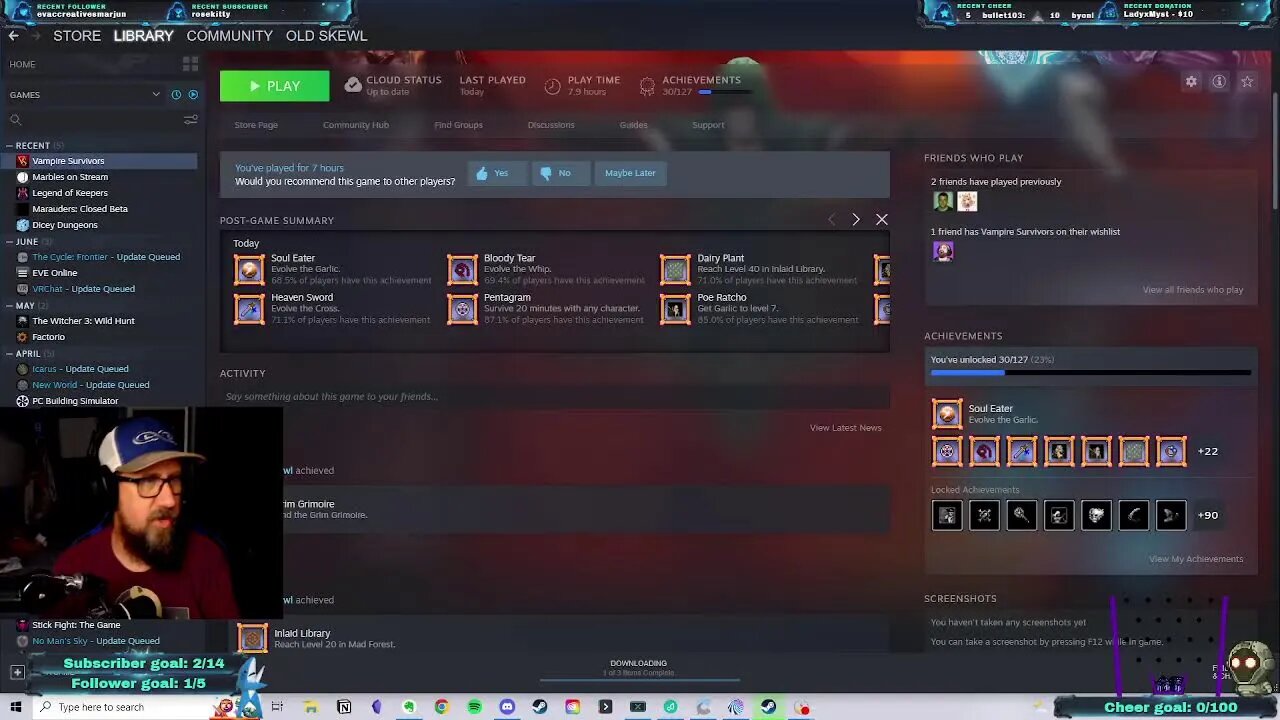Click the activity post input field
1280x720 pixels.
tap(555, 397)
